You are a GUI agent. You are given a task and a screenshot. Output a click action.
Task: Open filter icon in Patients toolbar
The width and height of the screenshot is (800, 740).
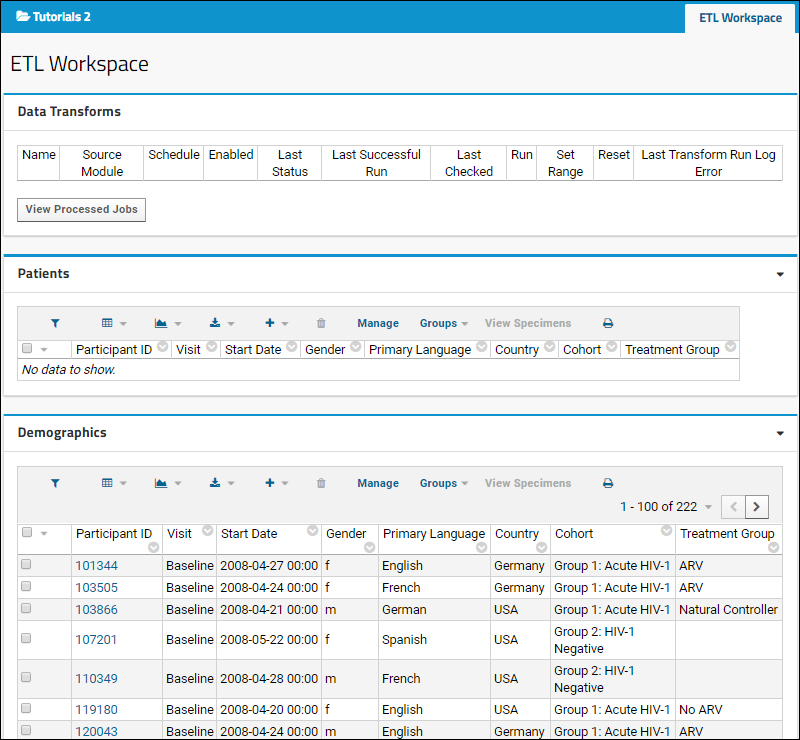point(55,323)
